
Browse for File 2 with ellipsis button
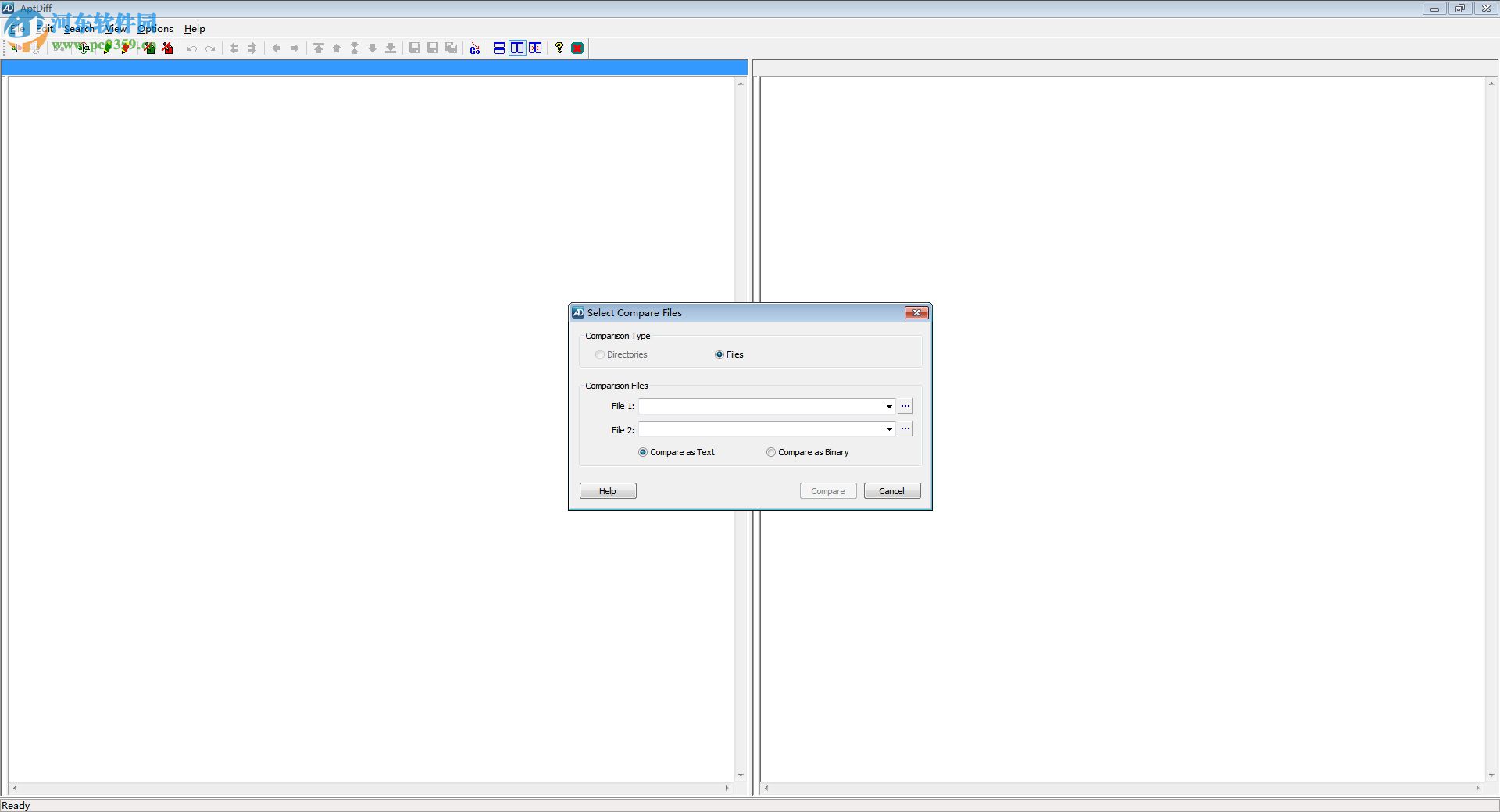(905, 429)
